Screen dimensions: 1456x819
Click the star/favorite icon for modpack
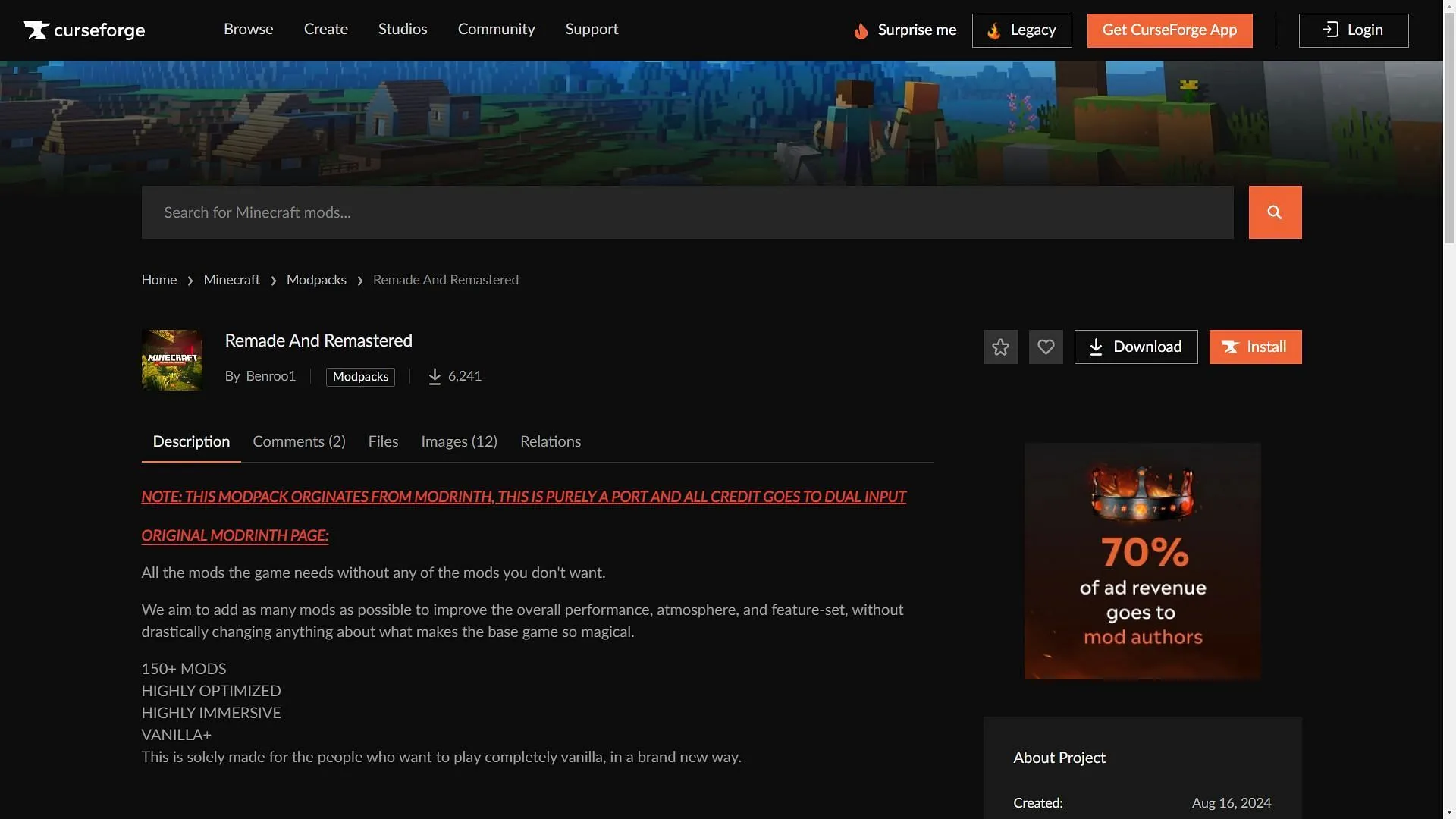pos(1000,347)
